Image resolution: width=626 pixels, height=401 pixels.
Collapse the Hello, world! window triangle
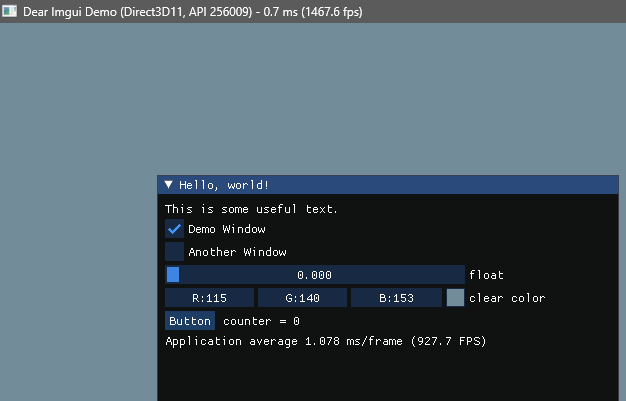(168, 185)
